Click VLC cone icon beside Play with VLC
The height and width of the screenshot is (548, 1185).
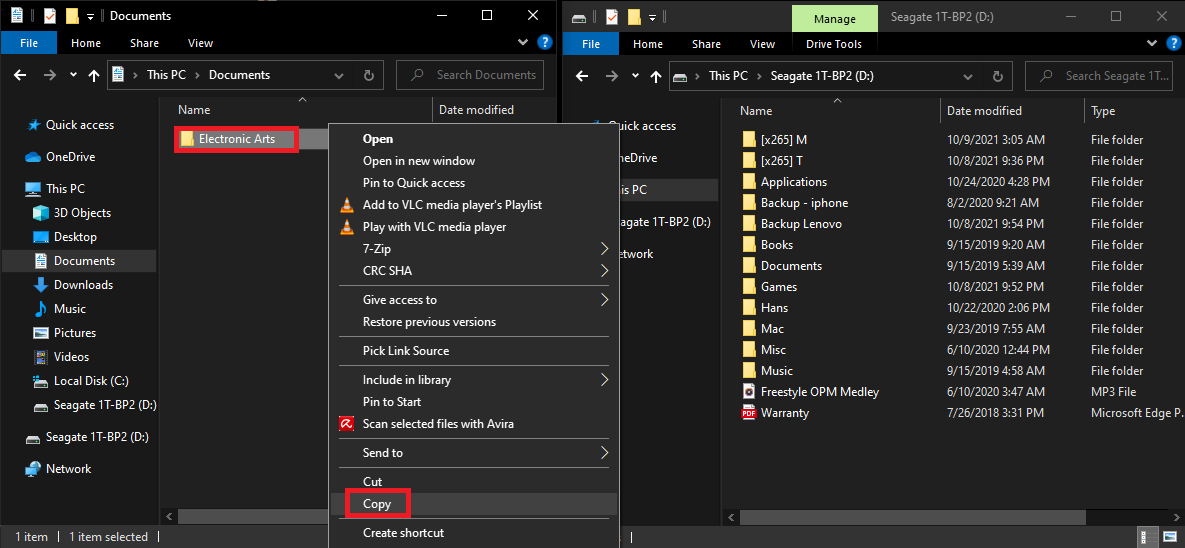tap(347, 227)
